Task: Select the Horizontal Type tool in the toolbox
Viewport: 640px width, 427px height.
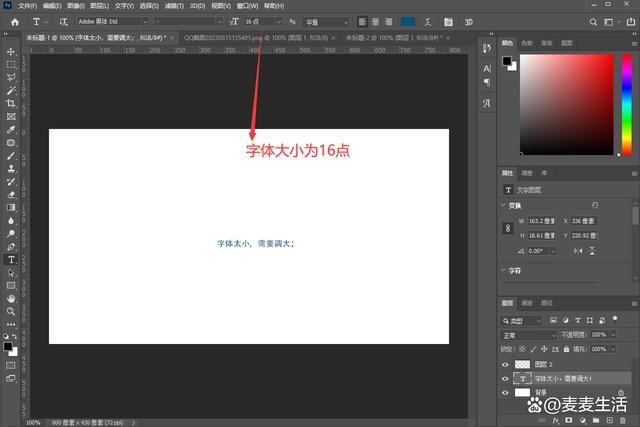Action: 11,260
